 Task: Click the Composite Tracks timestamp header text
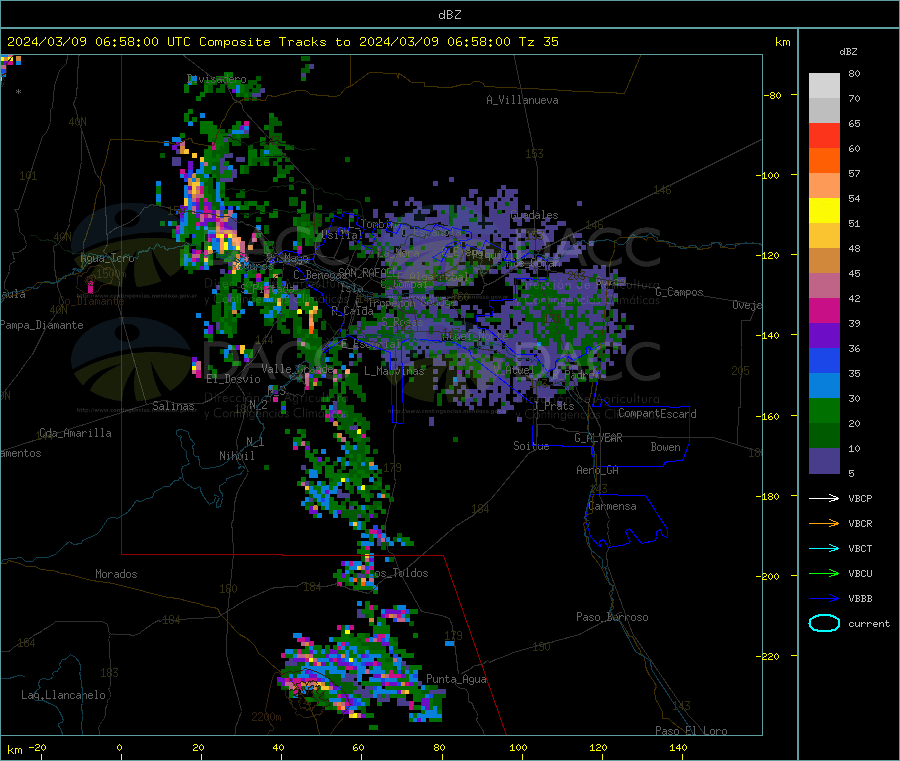pos(282,42)
